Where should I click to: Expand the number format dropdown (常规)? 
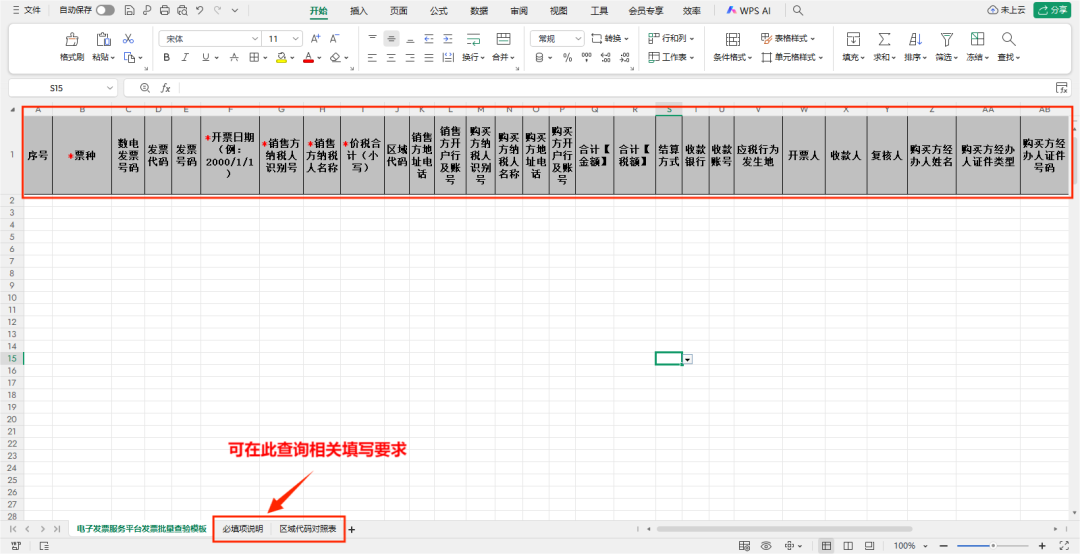(x=557, y=38)
